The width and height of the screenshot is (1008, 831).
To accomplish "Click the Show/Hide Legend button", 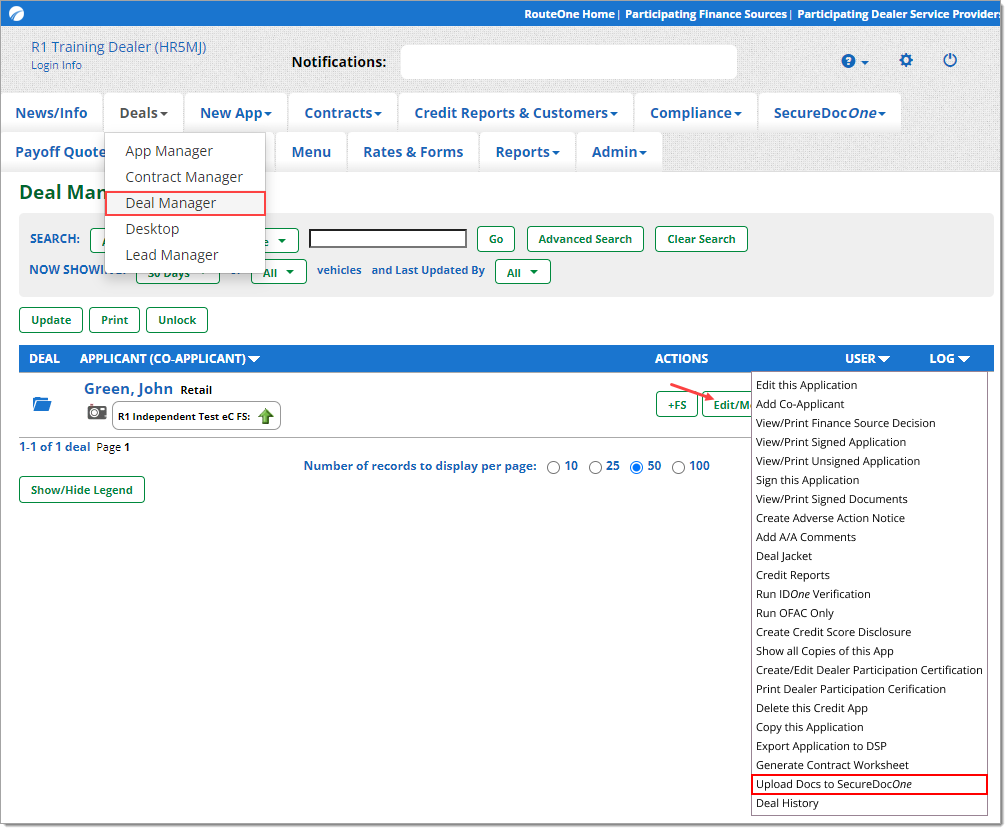I will 82,491.
